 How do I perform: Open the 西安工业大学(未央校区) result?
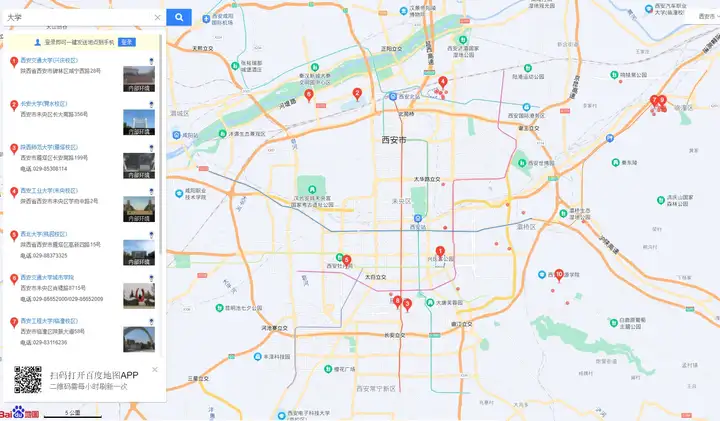point(49,190)
